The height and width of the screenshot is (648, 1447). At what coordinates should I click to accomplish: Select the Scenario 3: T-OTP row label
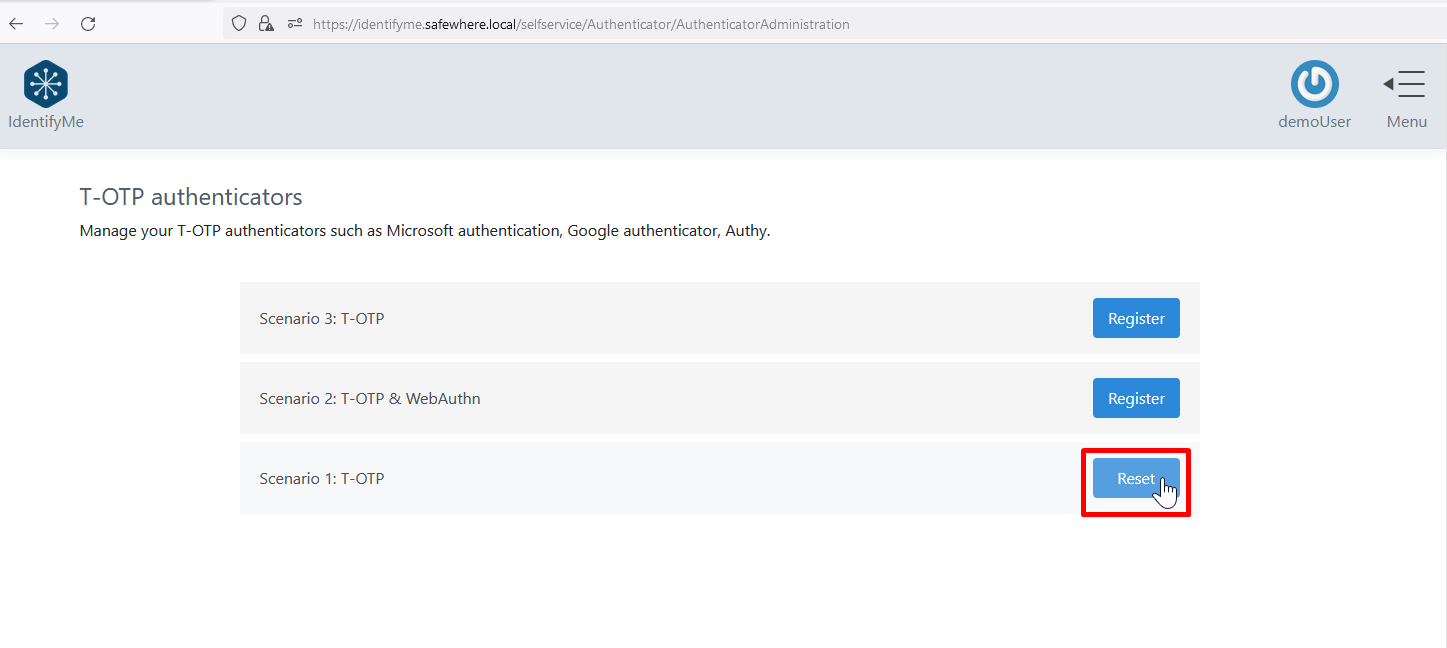point(322,318)
